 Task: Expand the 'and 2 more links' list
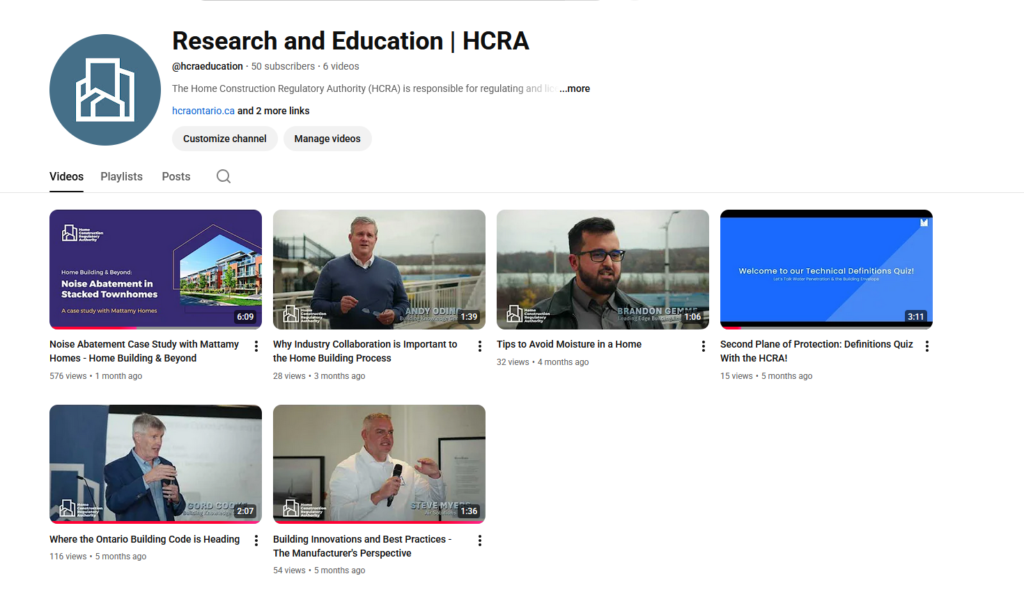point(273,111)
